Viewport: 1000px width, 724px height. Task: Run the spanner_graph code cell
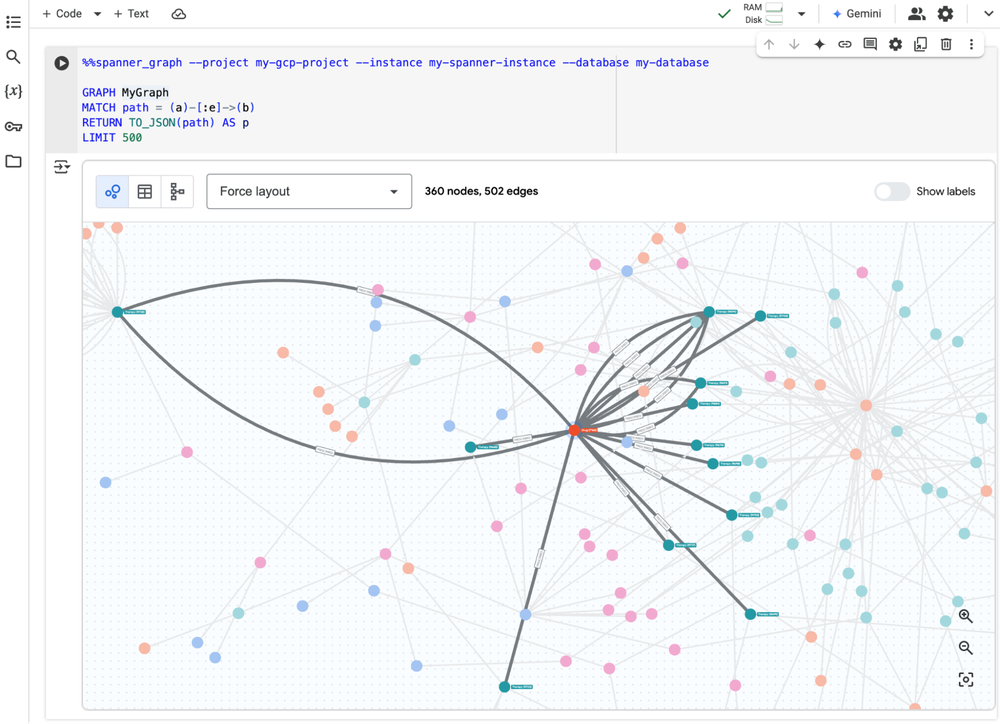[62, 63]
